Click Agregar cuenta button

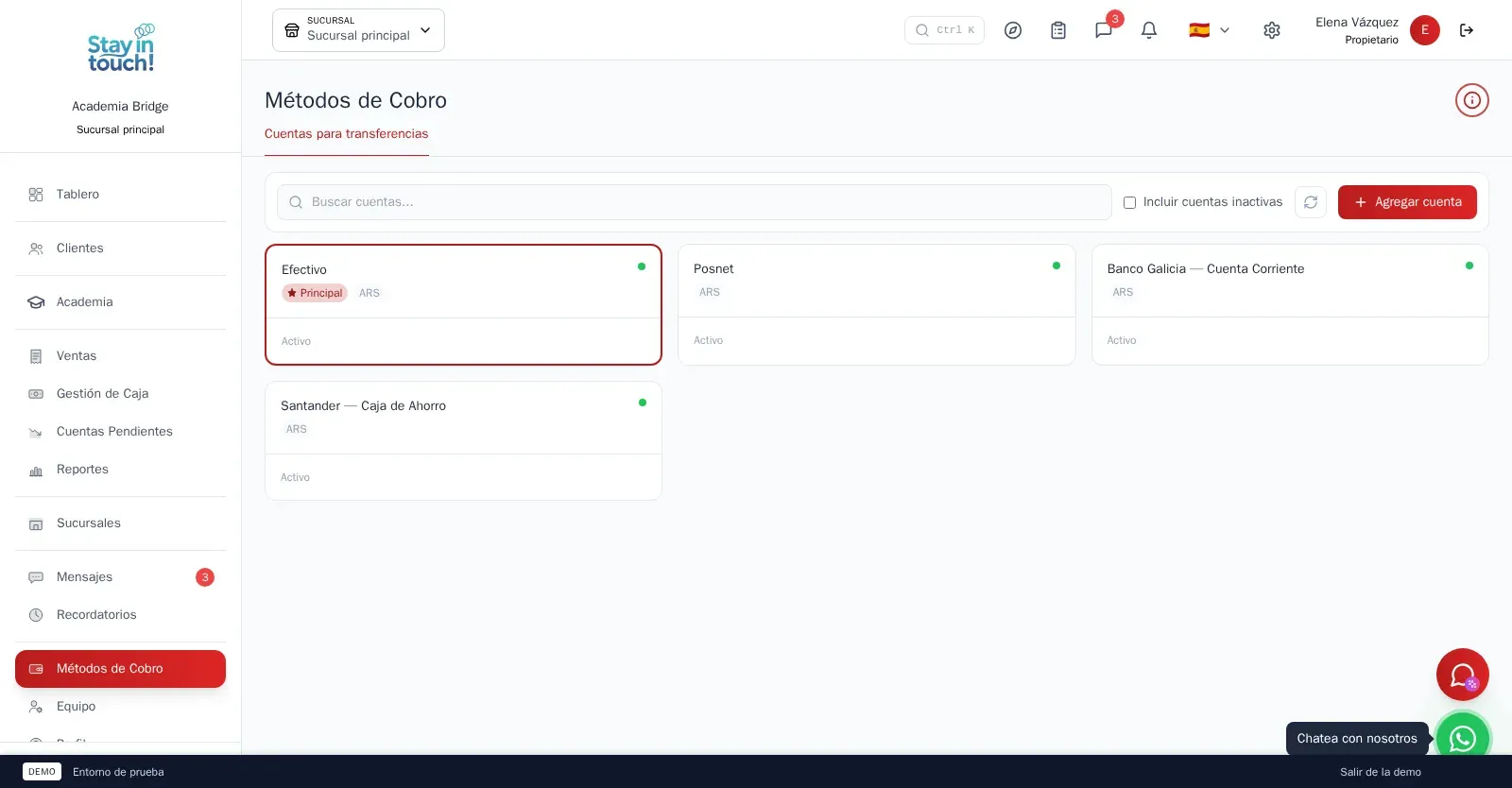[x=1407, y=202]
